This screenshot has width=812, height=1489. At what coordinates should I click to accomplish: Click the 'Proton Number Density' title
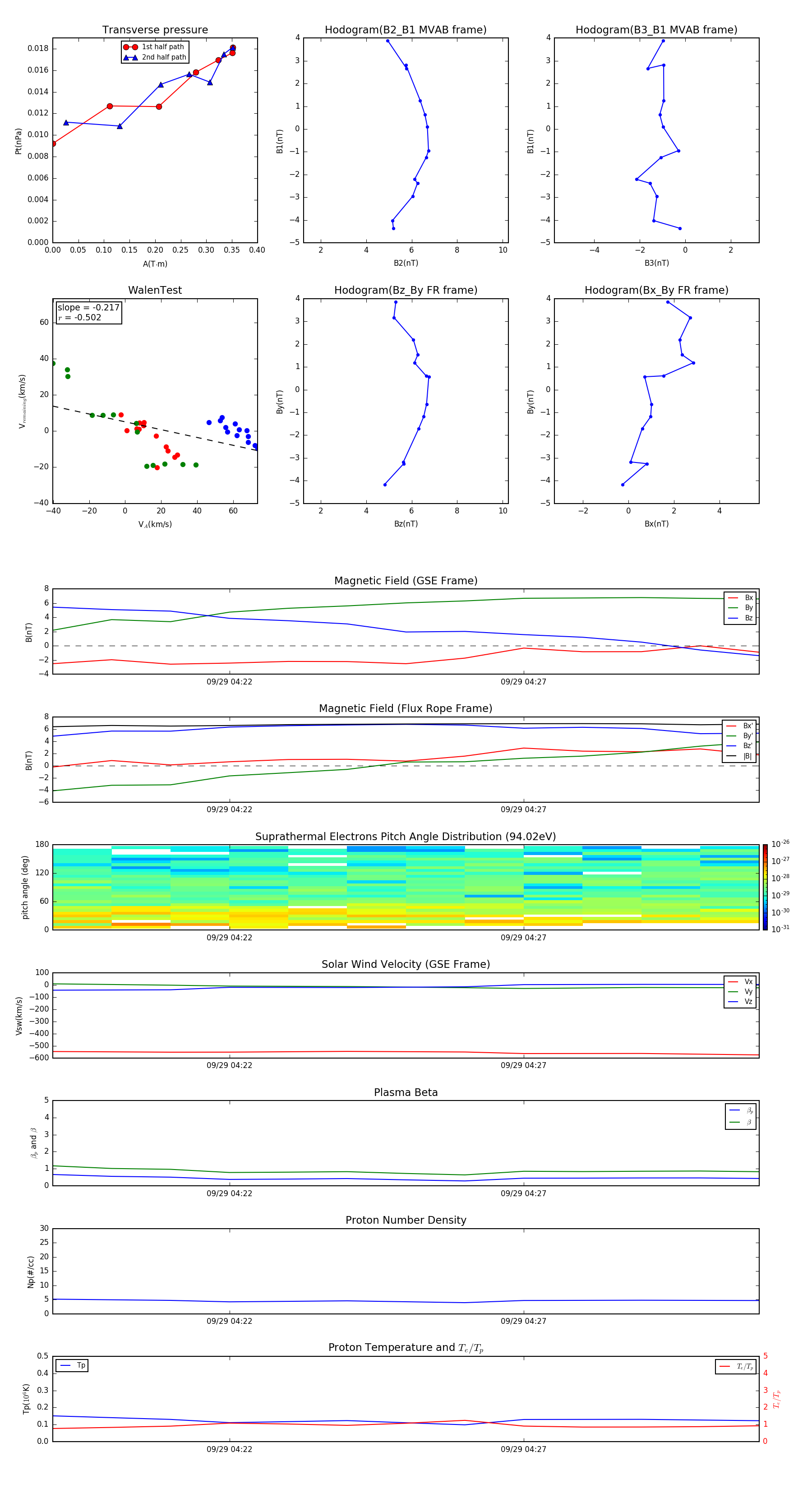tap(406, 1220)
